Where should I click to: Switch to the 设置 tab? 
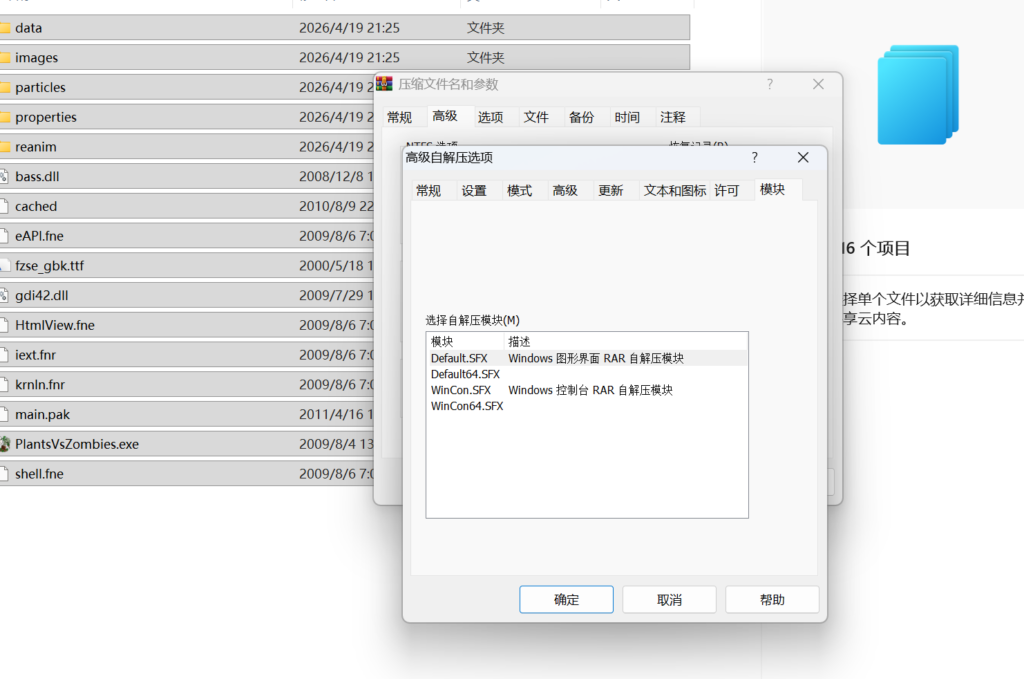pyautogui.click(x=474, y=191)
